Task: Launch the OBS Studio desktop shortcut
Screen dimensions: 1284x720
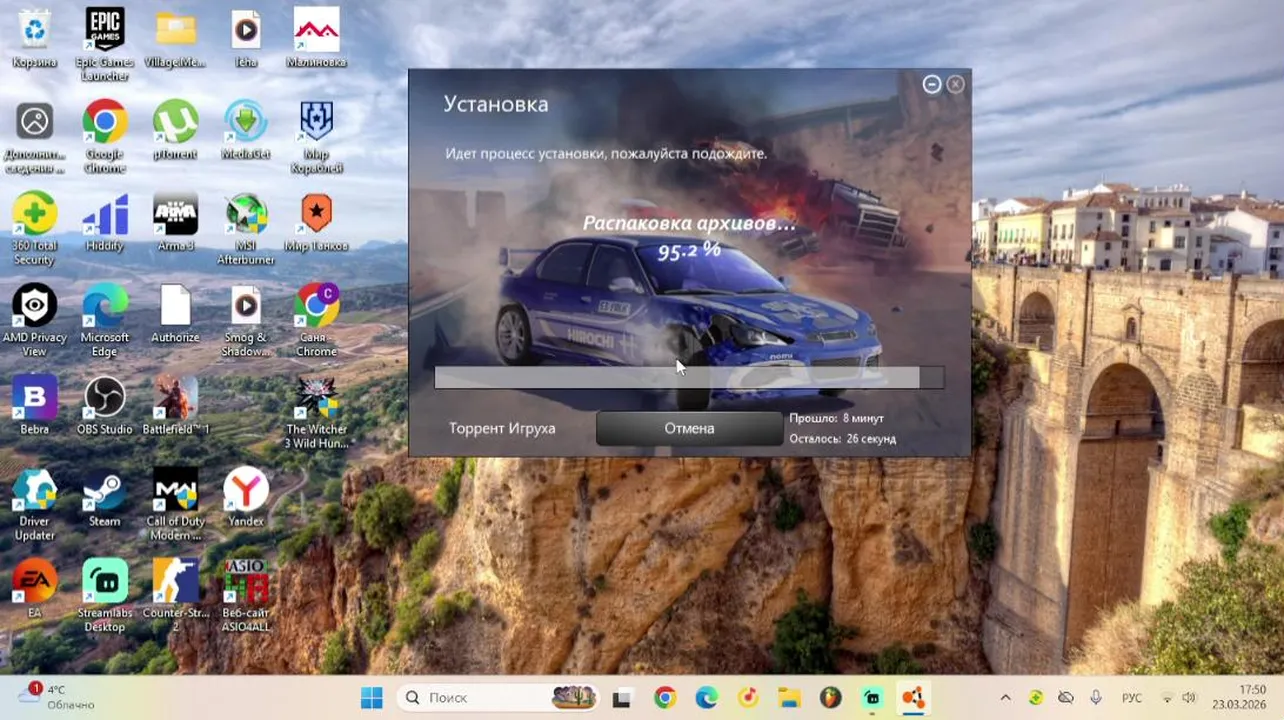Action: [x=105, y=406]
